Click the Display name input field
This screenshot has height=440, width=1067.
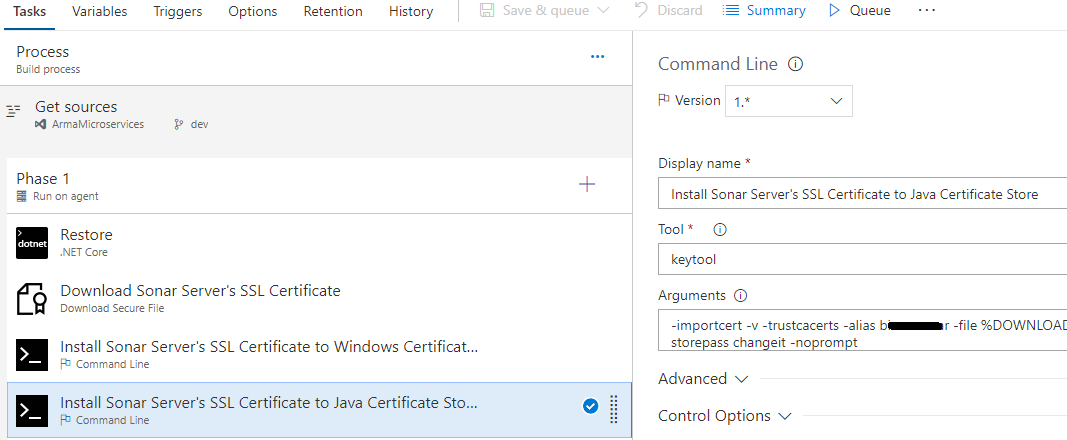pyautogui.click(x=862, y=194)
